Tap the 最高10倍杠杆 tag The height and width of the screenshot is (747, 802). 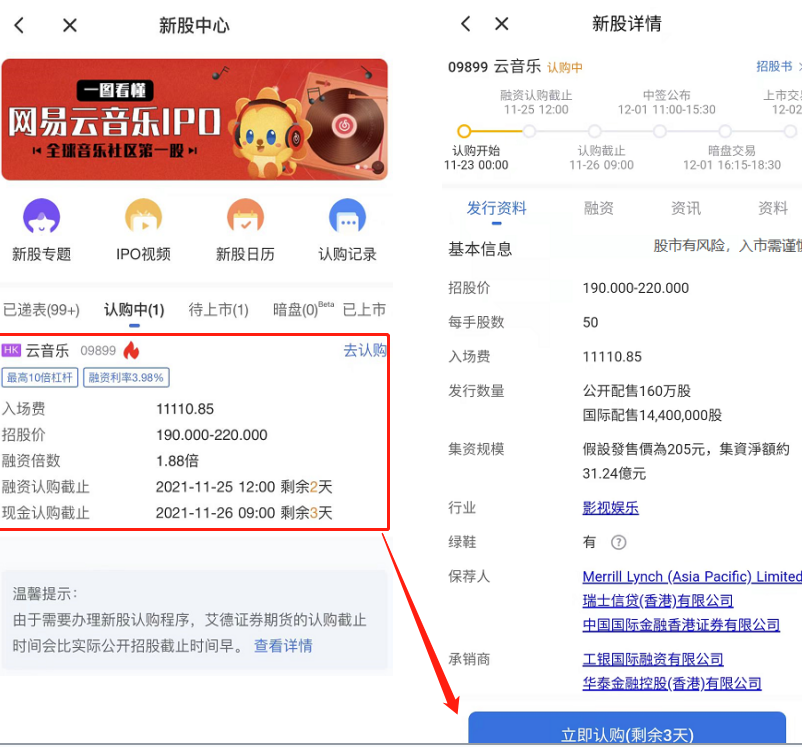[x=40, y=378]
